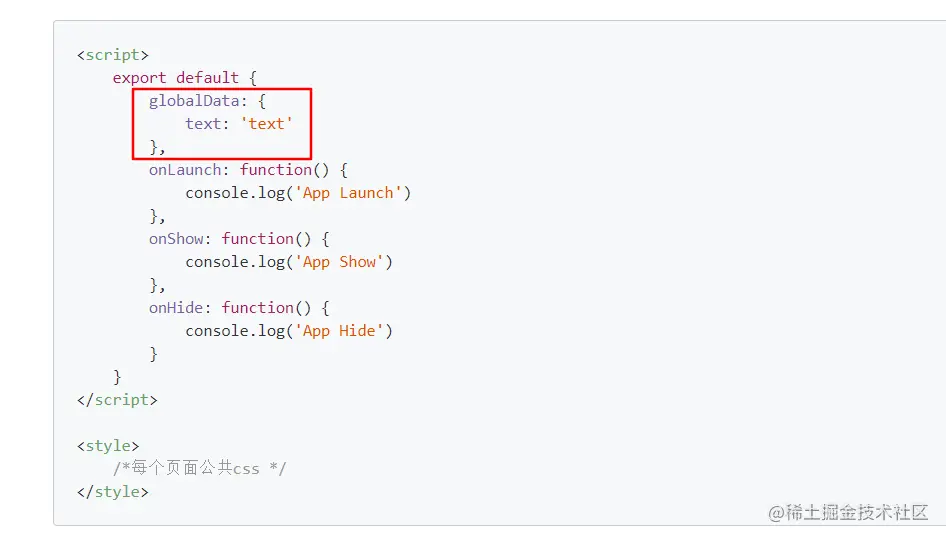Viewport: 946px width, 540px height.
Task: Click the opening script tag
Action: (112, 55)
